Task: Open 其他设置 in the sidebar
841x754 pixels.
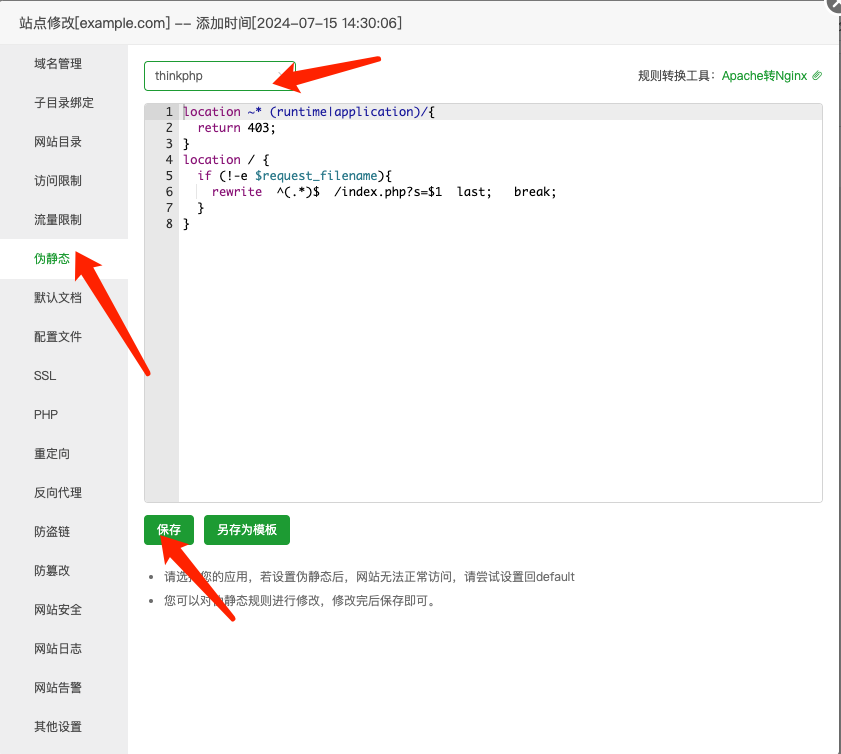Action: (58, 727)
